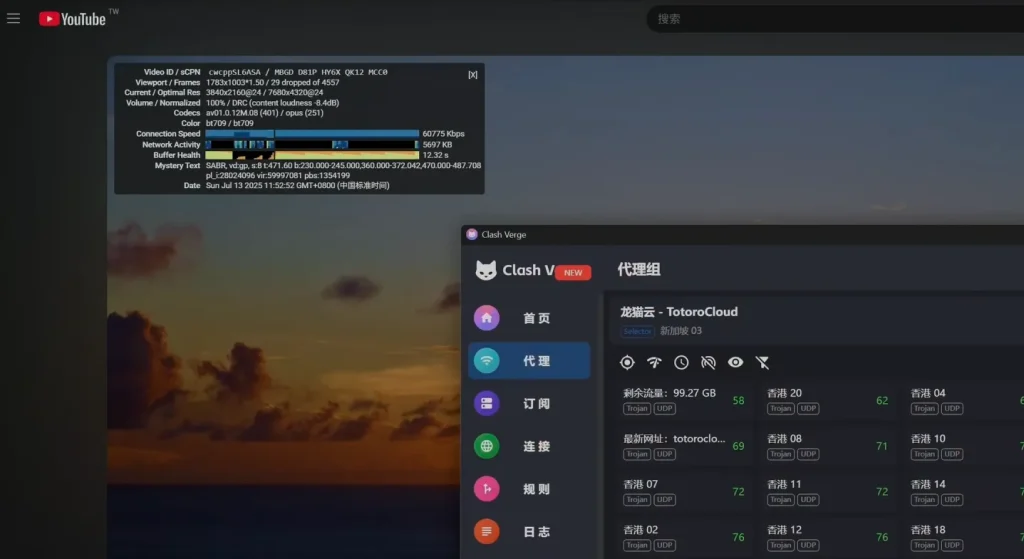
Task: Close the stats for nerds panel
Action: [x=473, y=74]
